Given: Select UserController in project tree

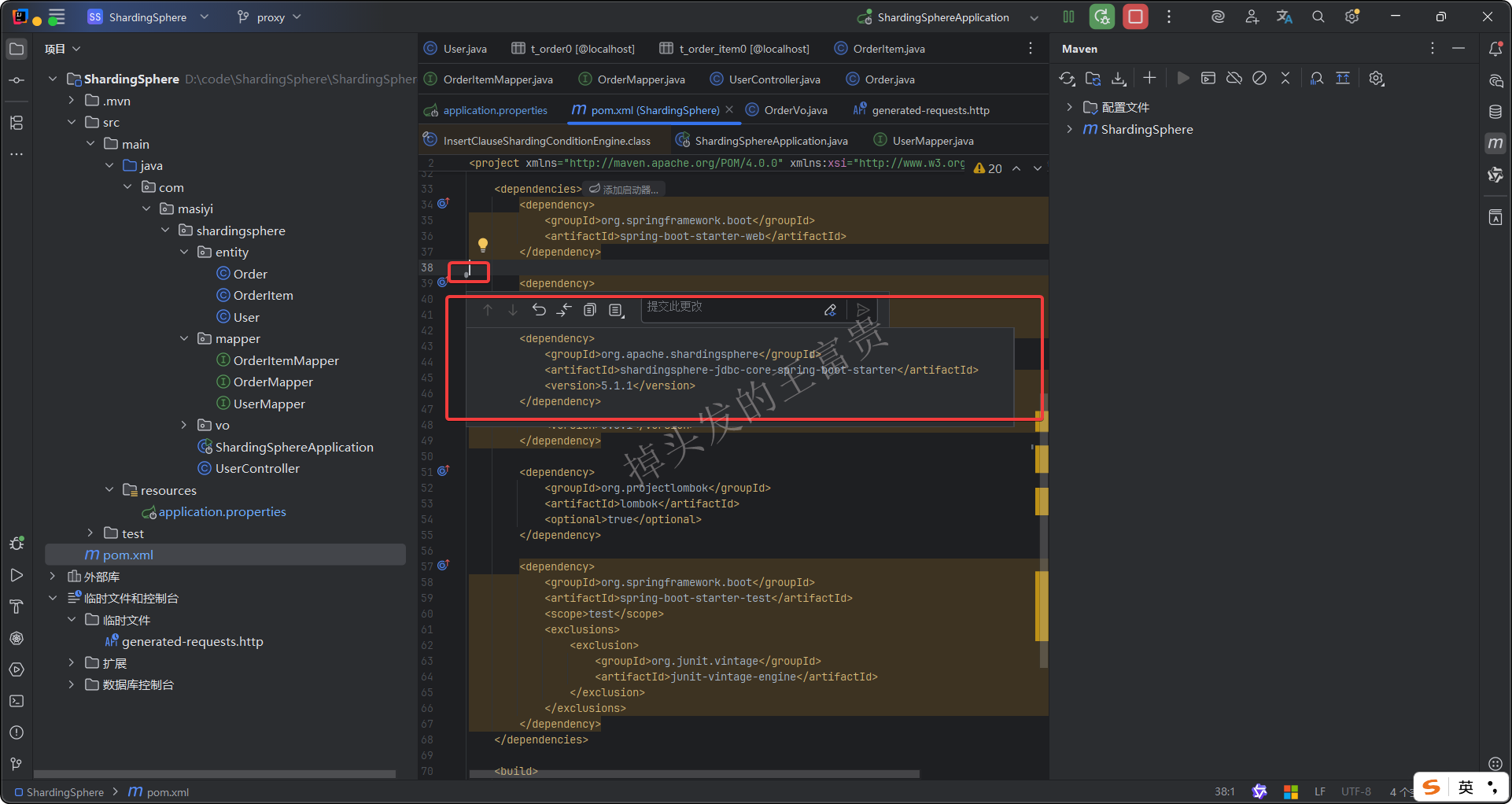Looking at the screenshot, I should (x=257, y=468).
